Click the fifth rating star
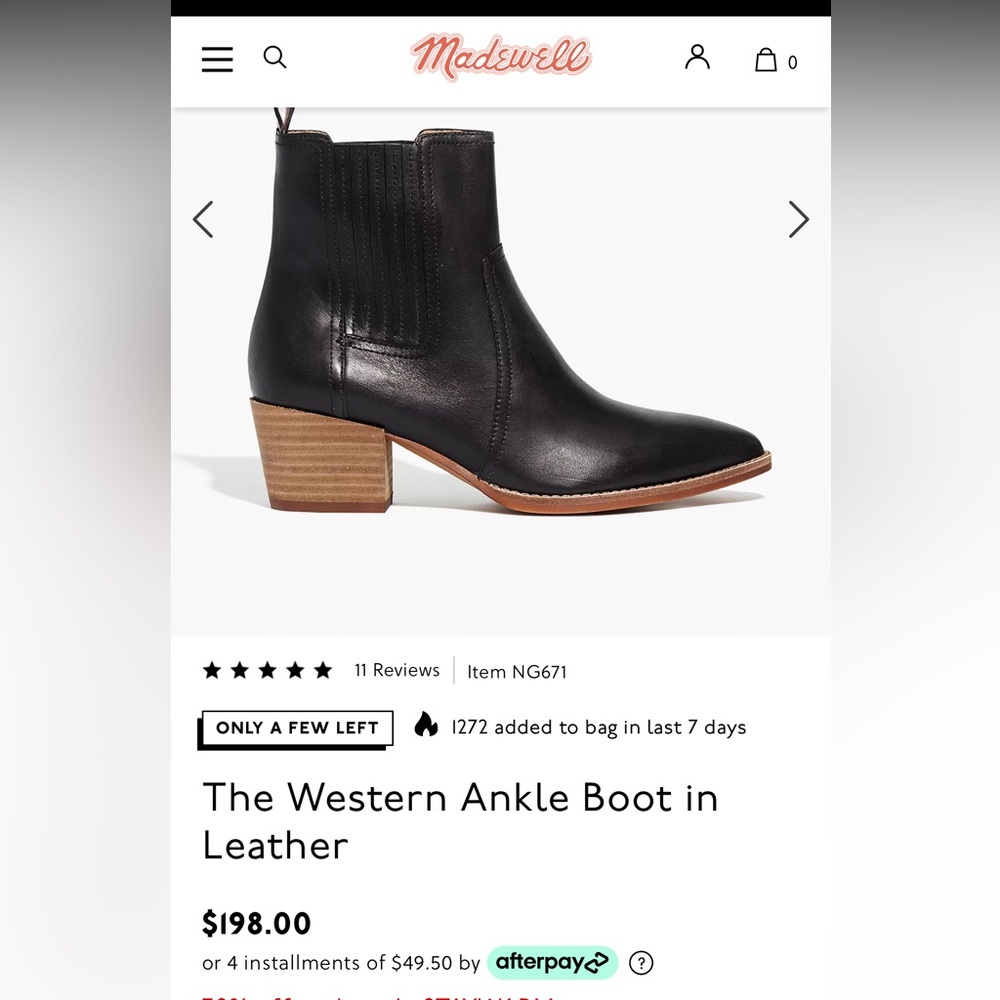Viewport: 1000px width, 1000px height. coord(323,670)
